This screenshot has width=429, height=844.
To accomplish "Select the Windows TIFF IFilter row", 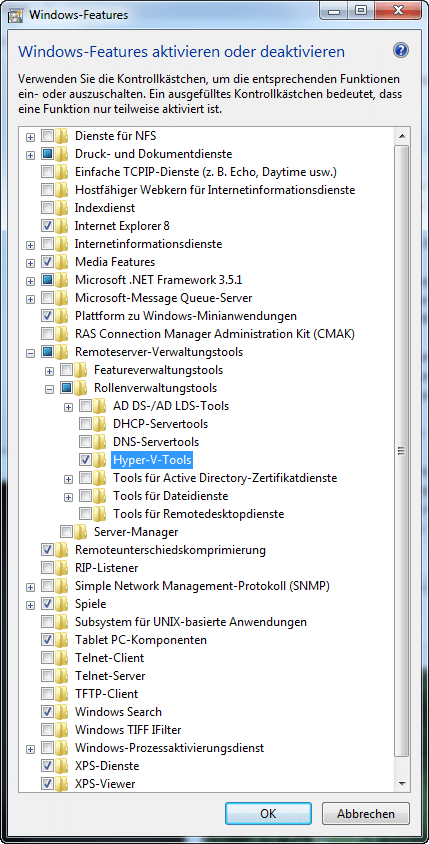I will click(x=128, y=730).
